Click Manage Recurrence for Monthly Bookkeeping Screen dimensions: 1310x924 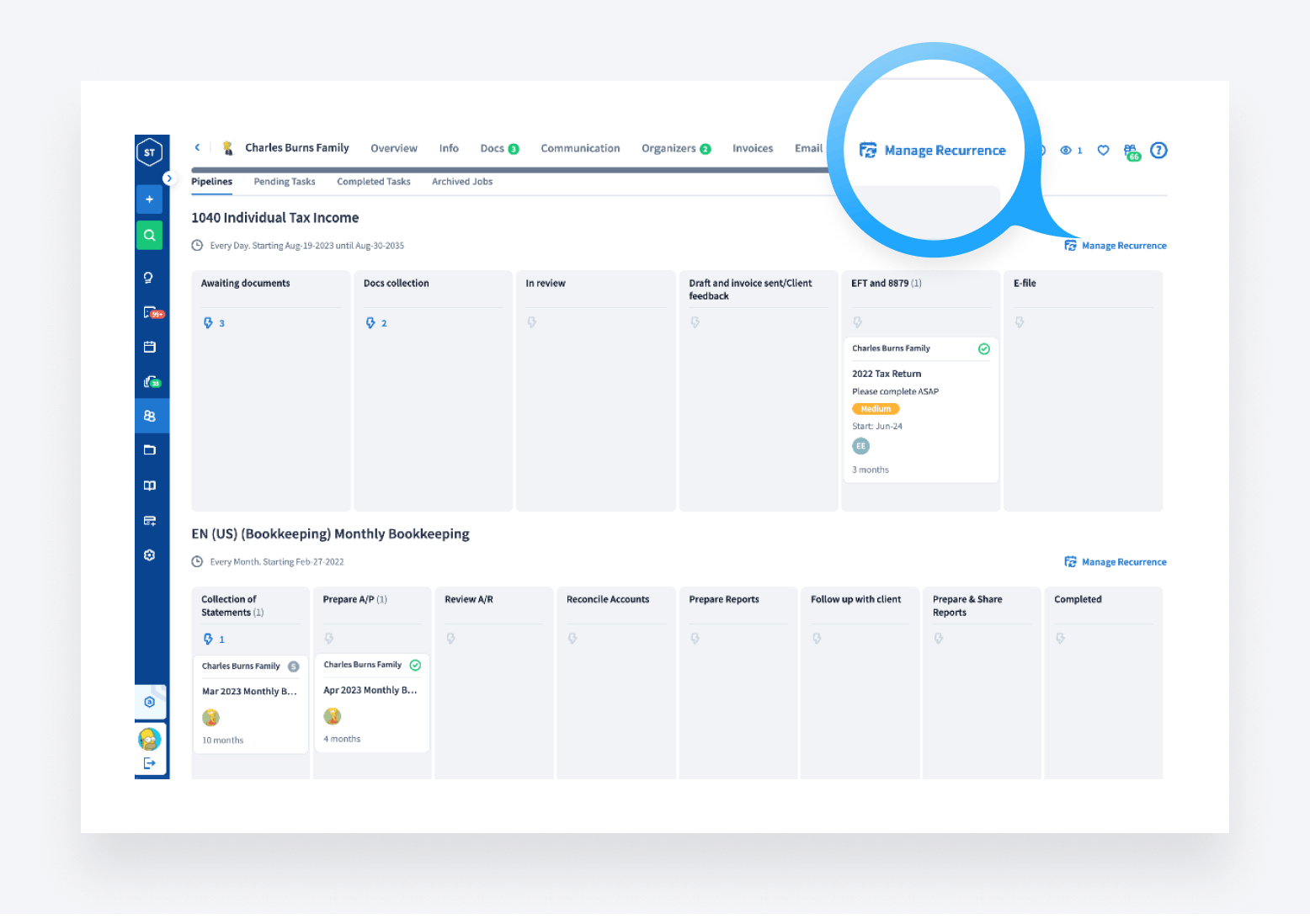point(1116,562)
